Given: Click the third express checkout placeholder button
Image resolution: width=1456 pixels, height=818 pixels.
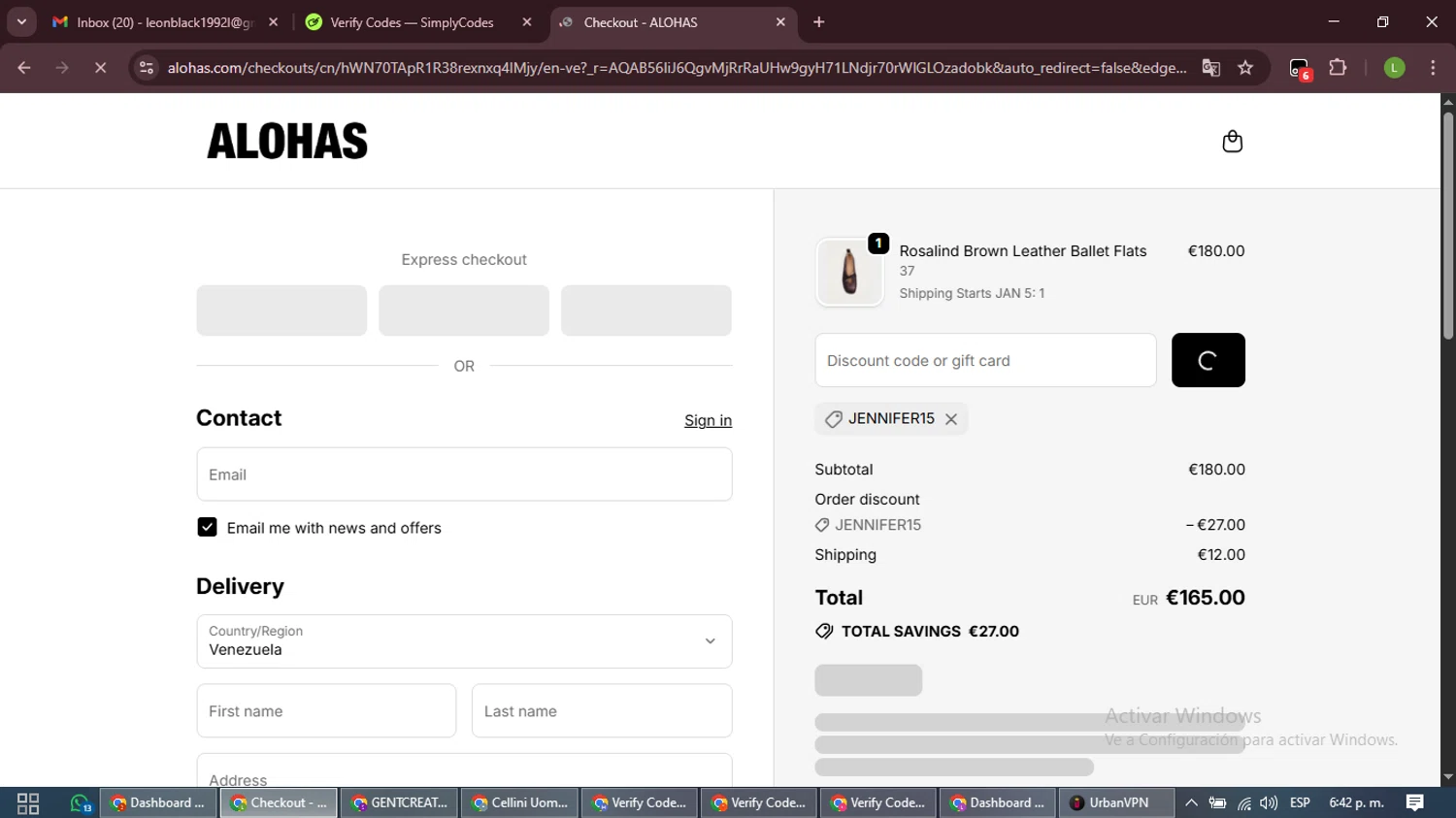Looking at the screenshot, I should pyautogui.click(x=646, y=311).
